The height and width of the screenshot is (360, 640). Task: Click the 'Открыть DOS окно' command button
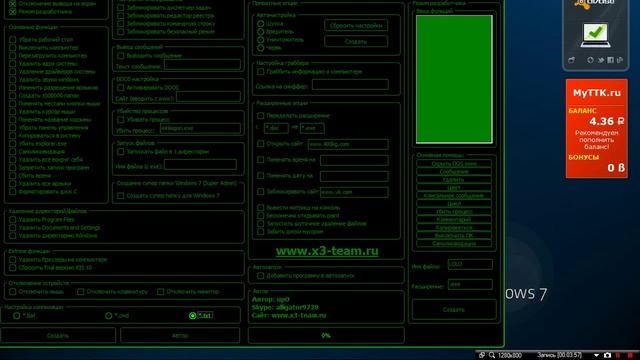point(454,164)
